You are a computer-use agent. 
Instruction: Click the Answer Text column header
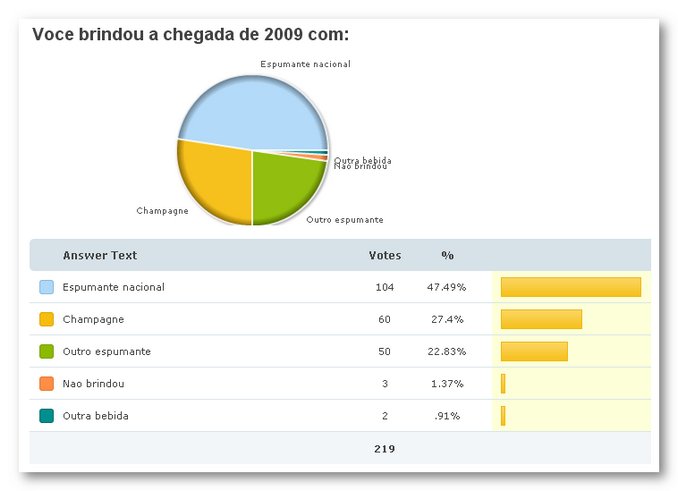coord(100,255)
